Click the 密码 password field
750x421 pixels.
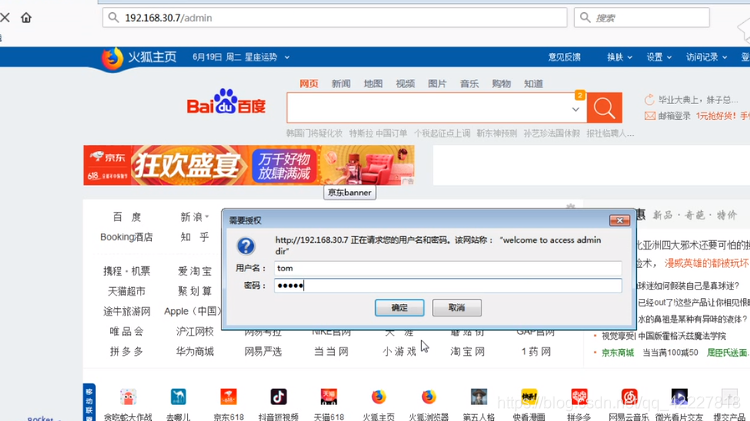[448, 286]
